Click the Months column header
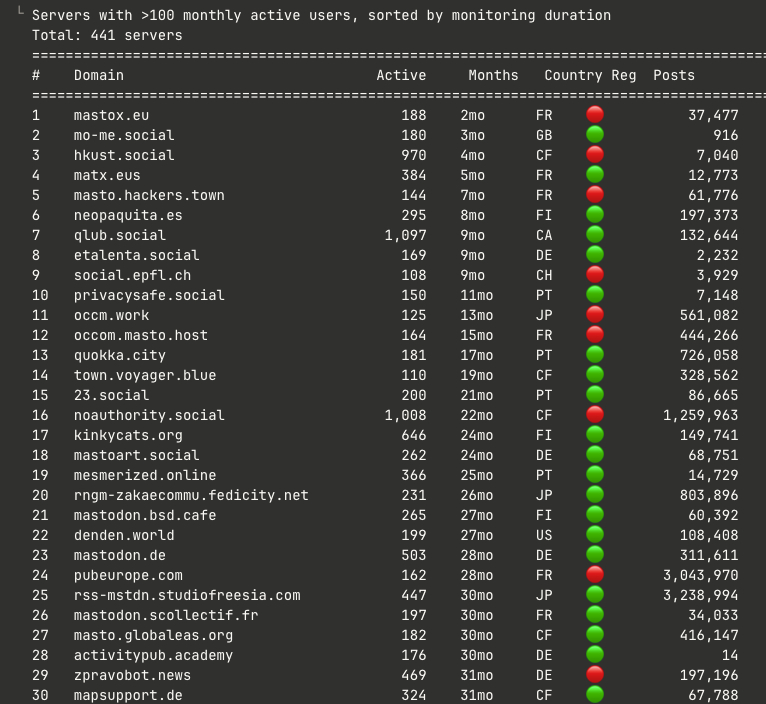 (x=493, y=75)
